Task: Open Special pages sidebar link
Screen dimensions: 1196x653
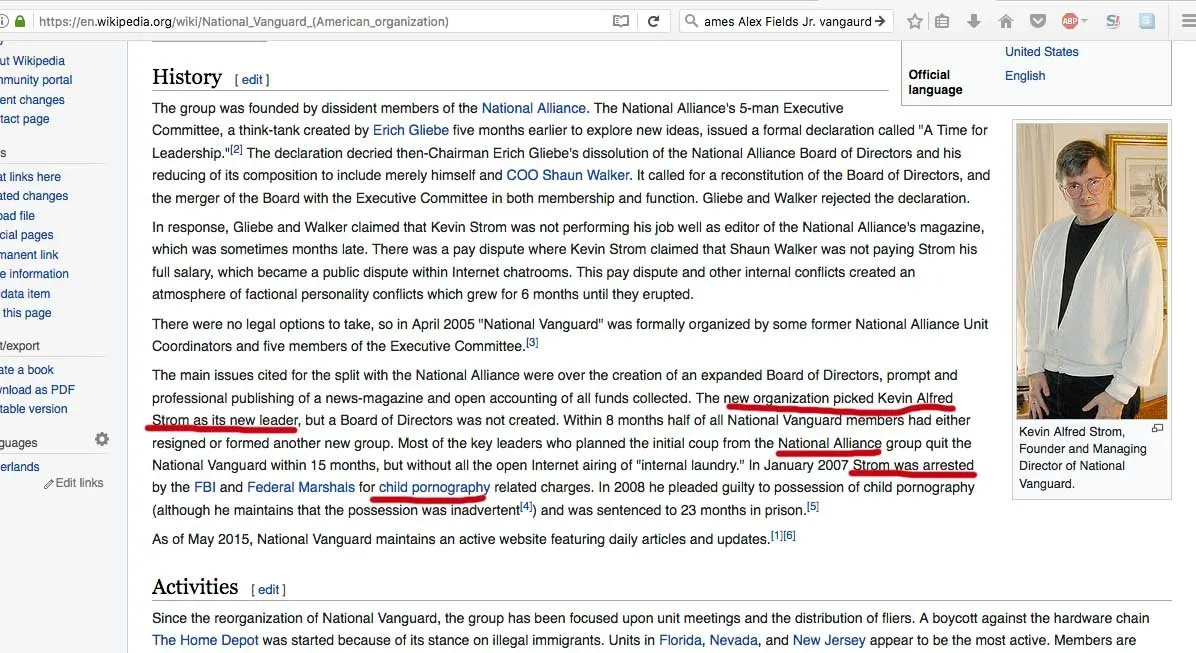Action: [27, 235]
